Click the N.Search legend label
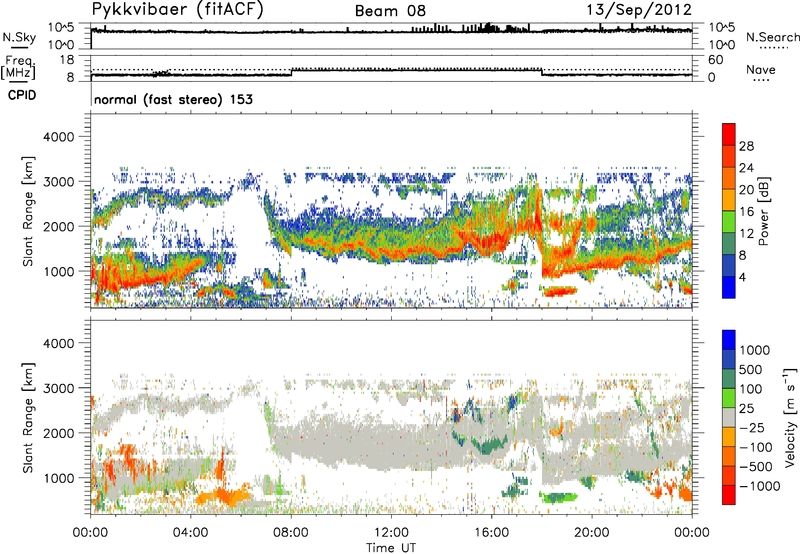This screenshot has width=800, height=554. (773, 37)
